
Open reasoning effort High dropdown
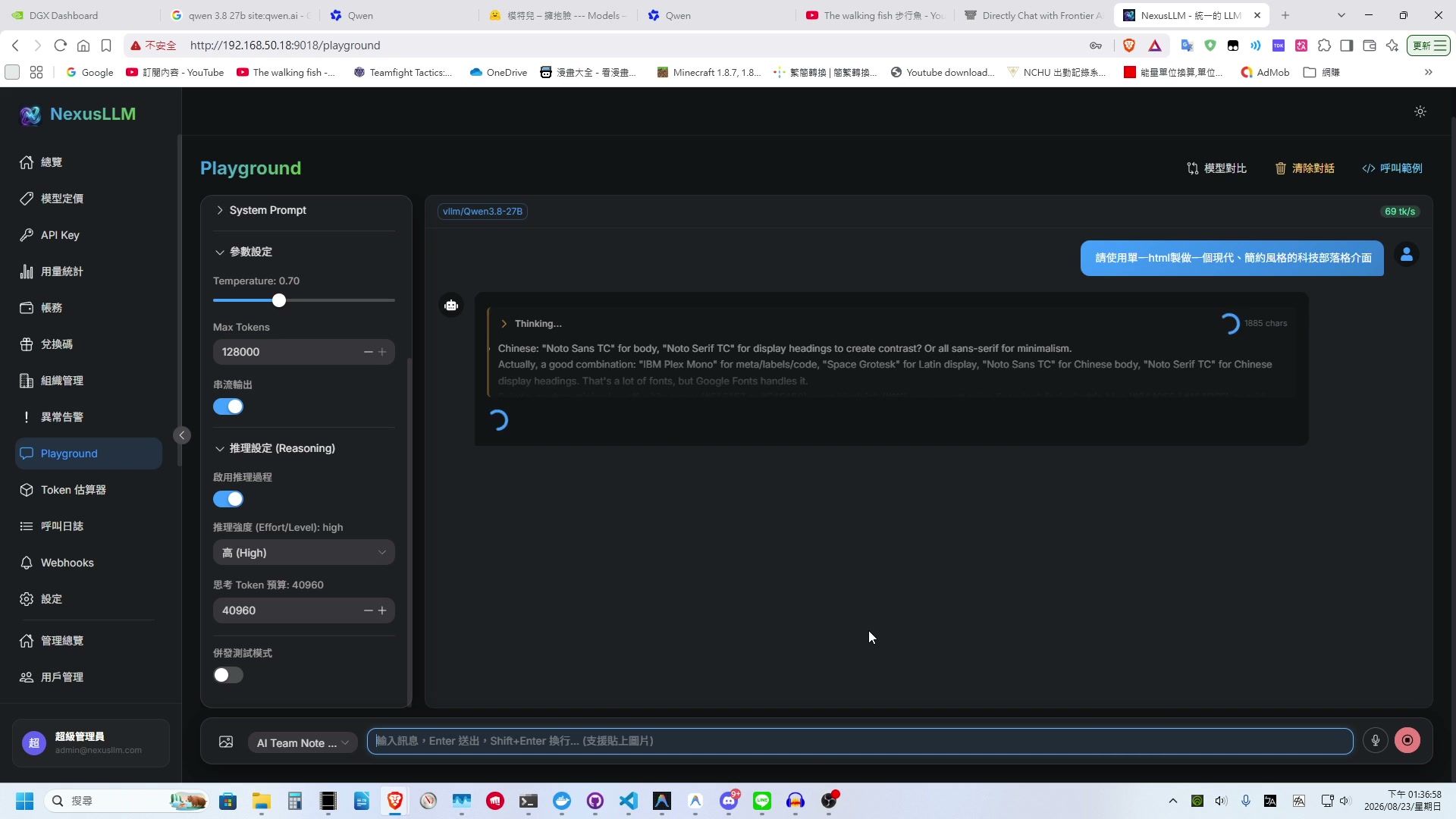(x=304, y=553)
